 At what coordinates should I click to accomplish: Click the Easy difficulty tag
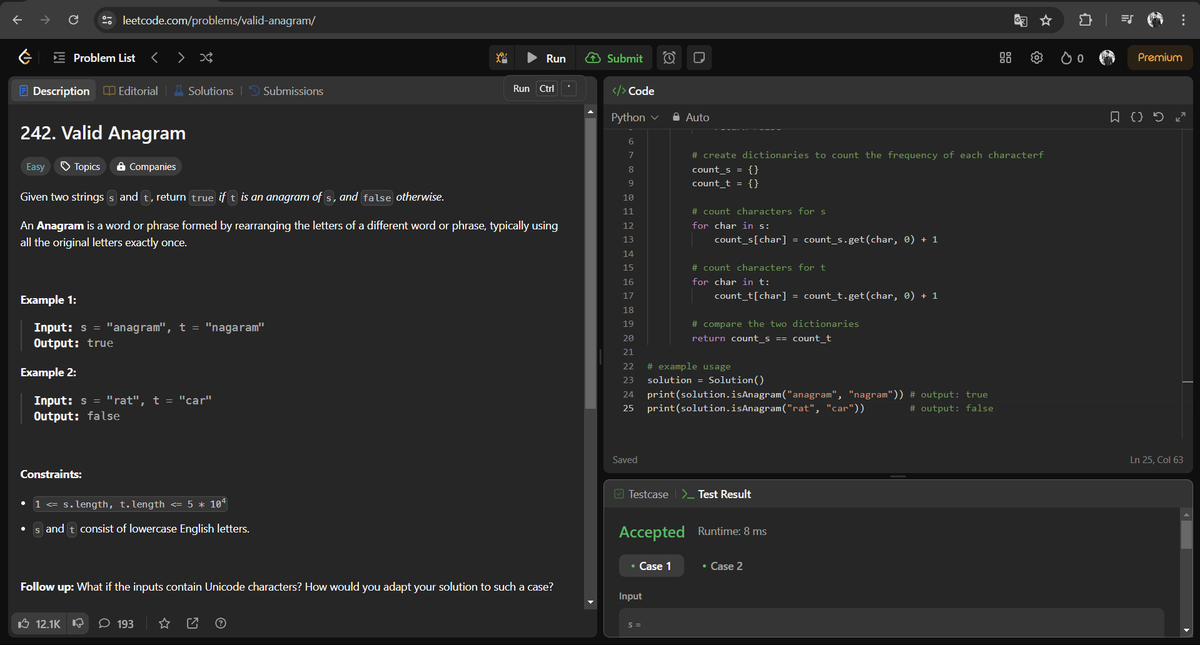coord(35,167)
